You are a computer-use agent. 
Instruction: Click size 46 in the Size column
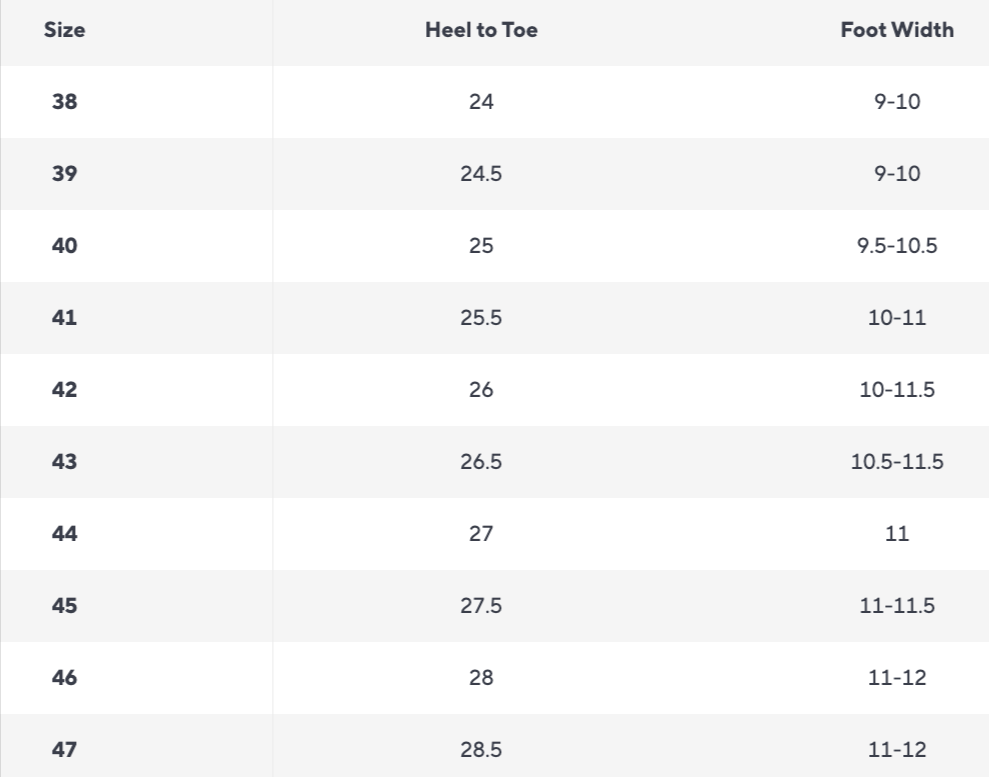[65, 678]
